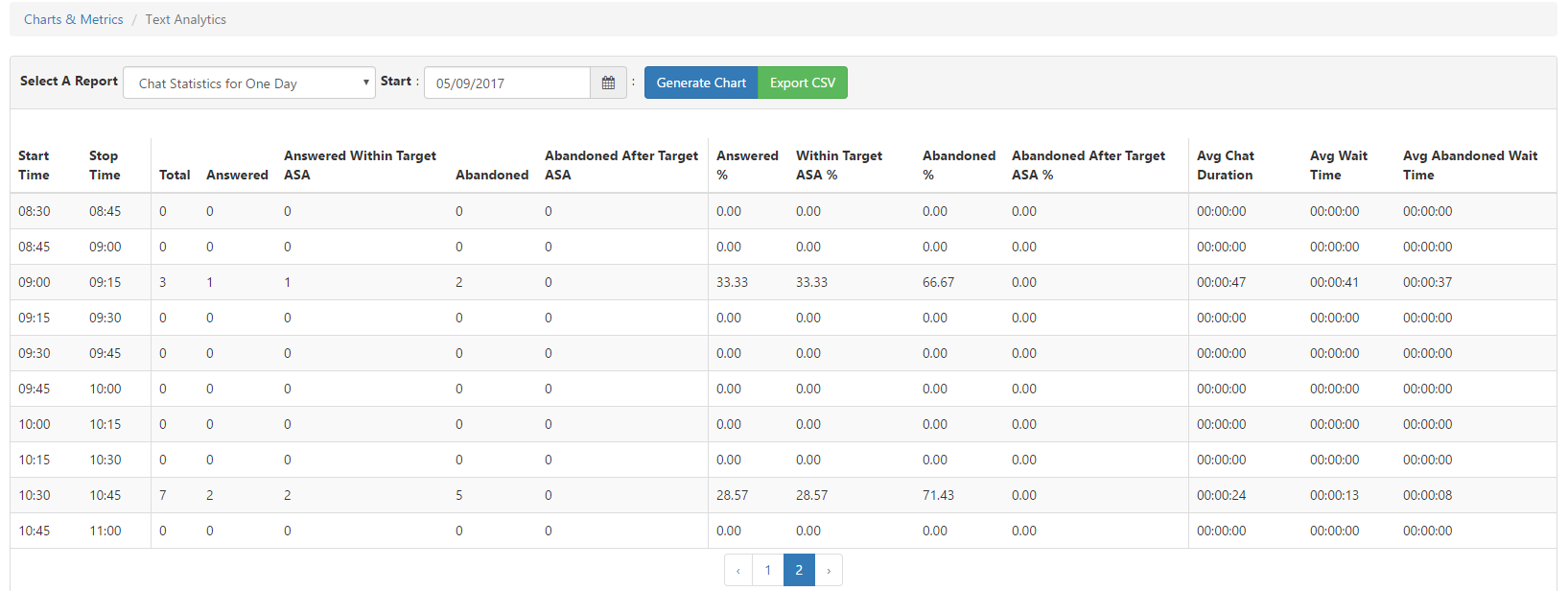Viewport: 1568px width, 591px height.
Task: Click the Answered % column header
Action: (747, 165)
